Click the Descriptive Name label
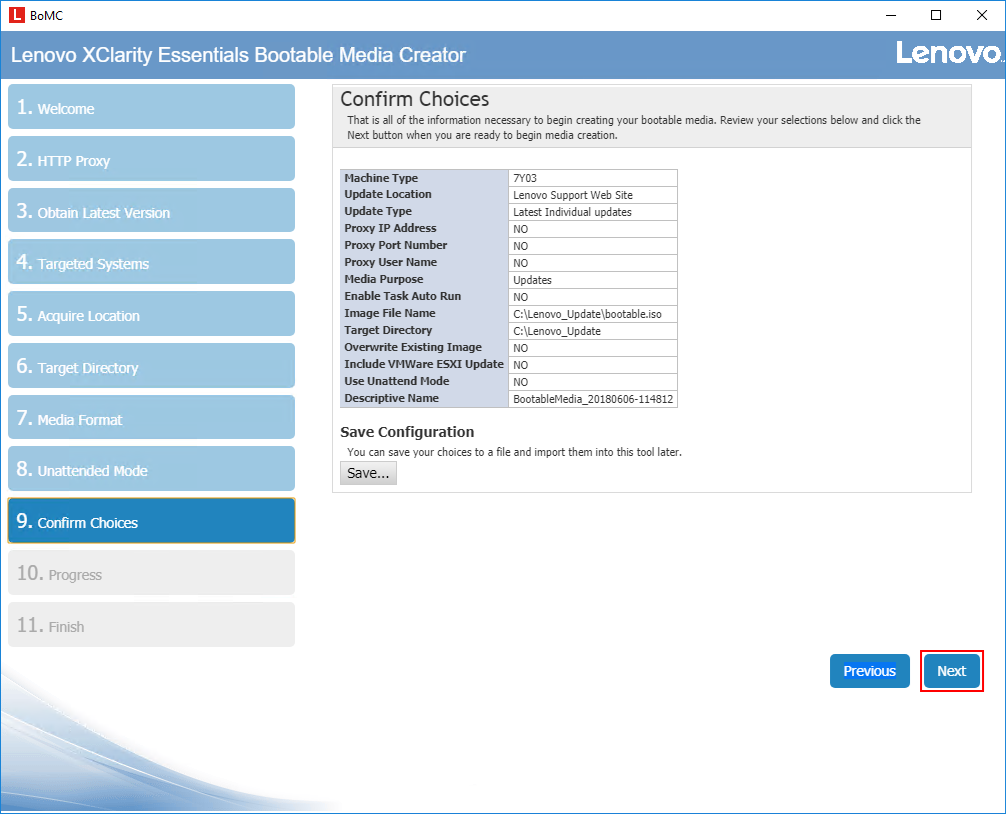This screenshot has height=814, width=1006. point(391,398)
